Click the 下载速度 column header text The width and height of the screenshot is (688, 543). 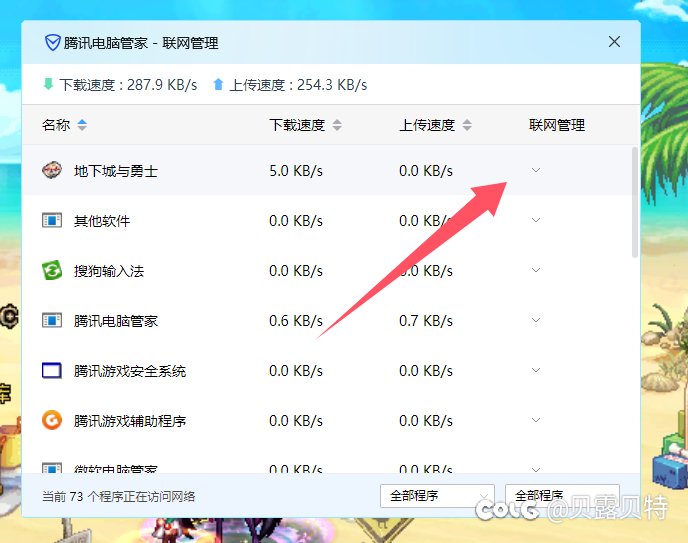tap(297, 125)
